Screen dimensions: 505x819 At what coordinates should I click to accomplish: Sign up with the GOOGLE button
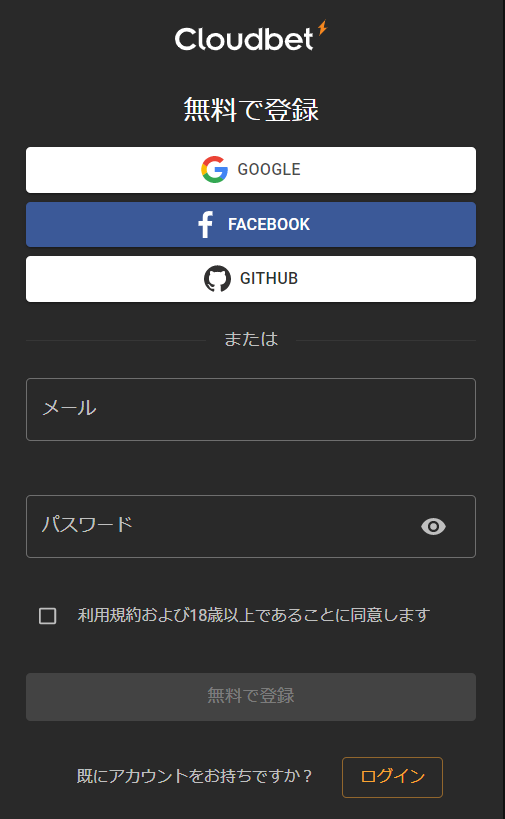(251, 170)
